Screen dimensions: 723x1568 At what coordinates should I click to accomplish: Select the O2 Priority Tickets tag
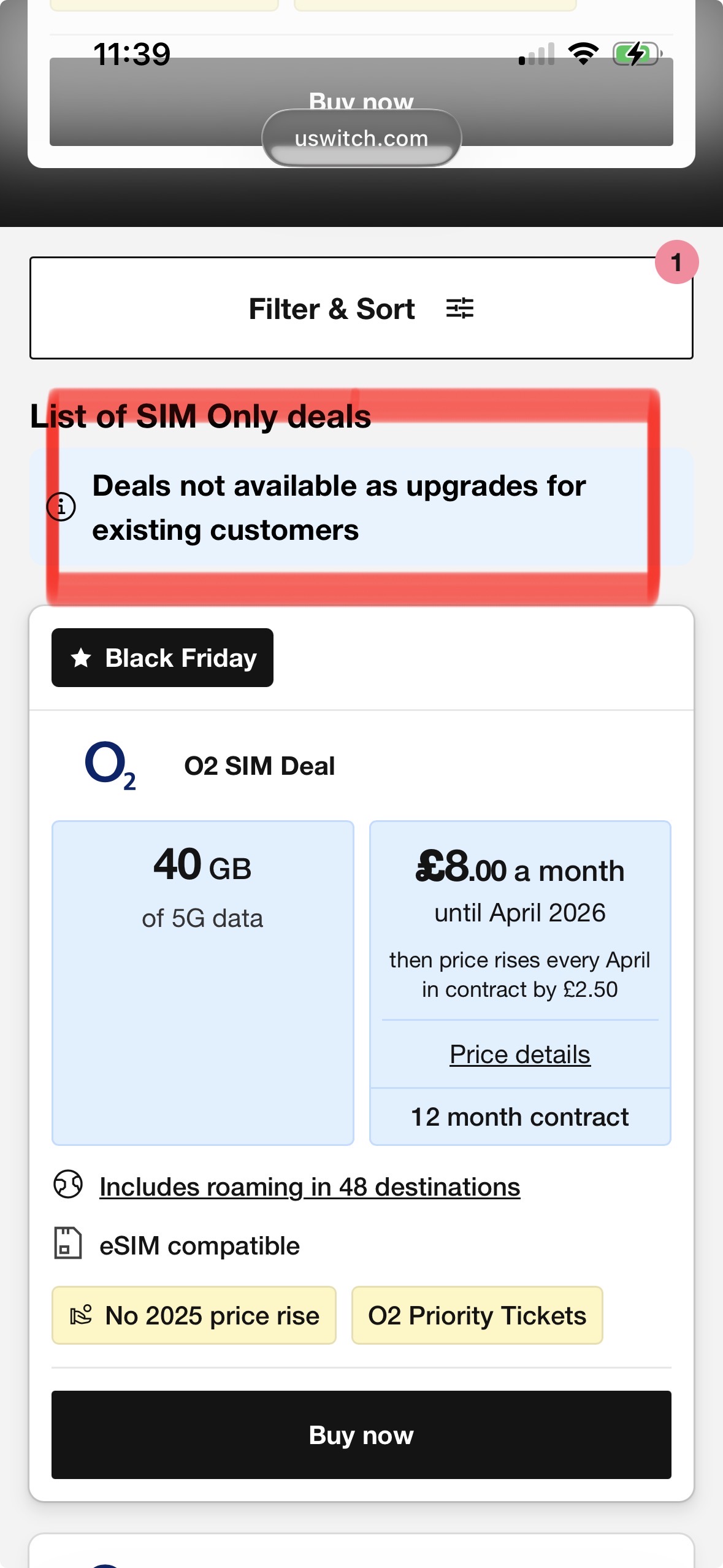click(x=477, y=1316)
